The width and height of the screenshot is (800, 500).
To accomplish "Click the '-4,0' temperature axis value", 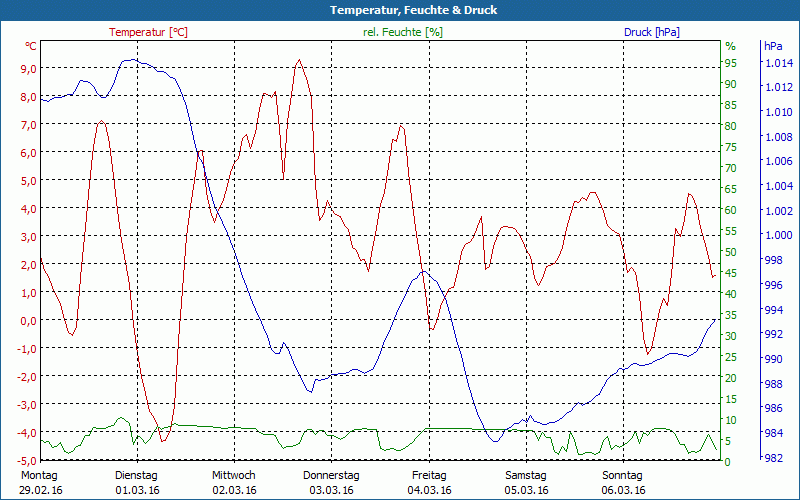I will 25,433.
